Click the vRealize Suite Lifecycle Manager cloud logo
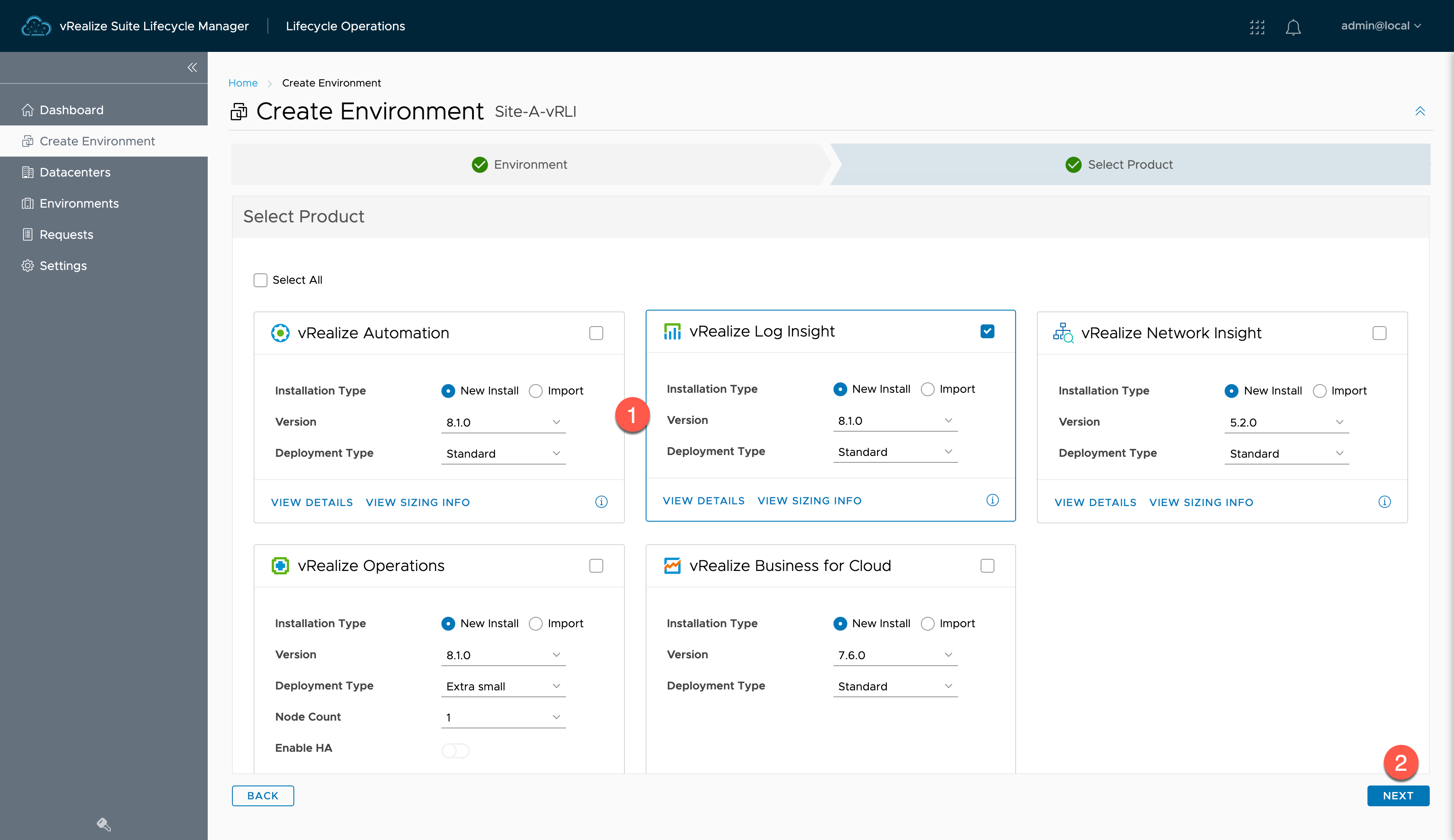 pyautogui.click(x=36, y=26)
